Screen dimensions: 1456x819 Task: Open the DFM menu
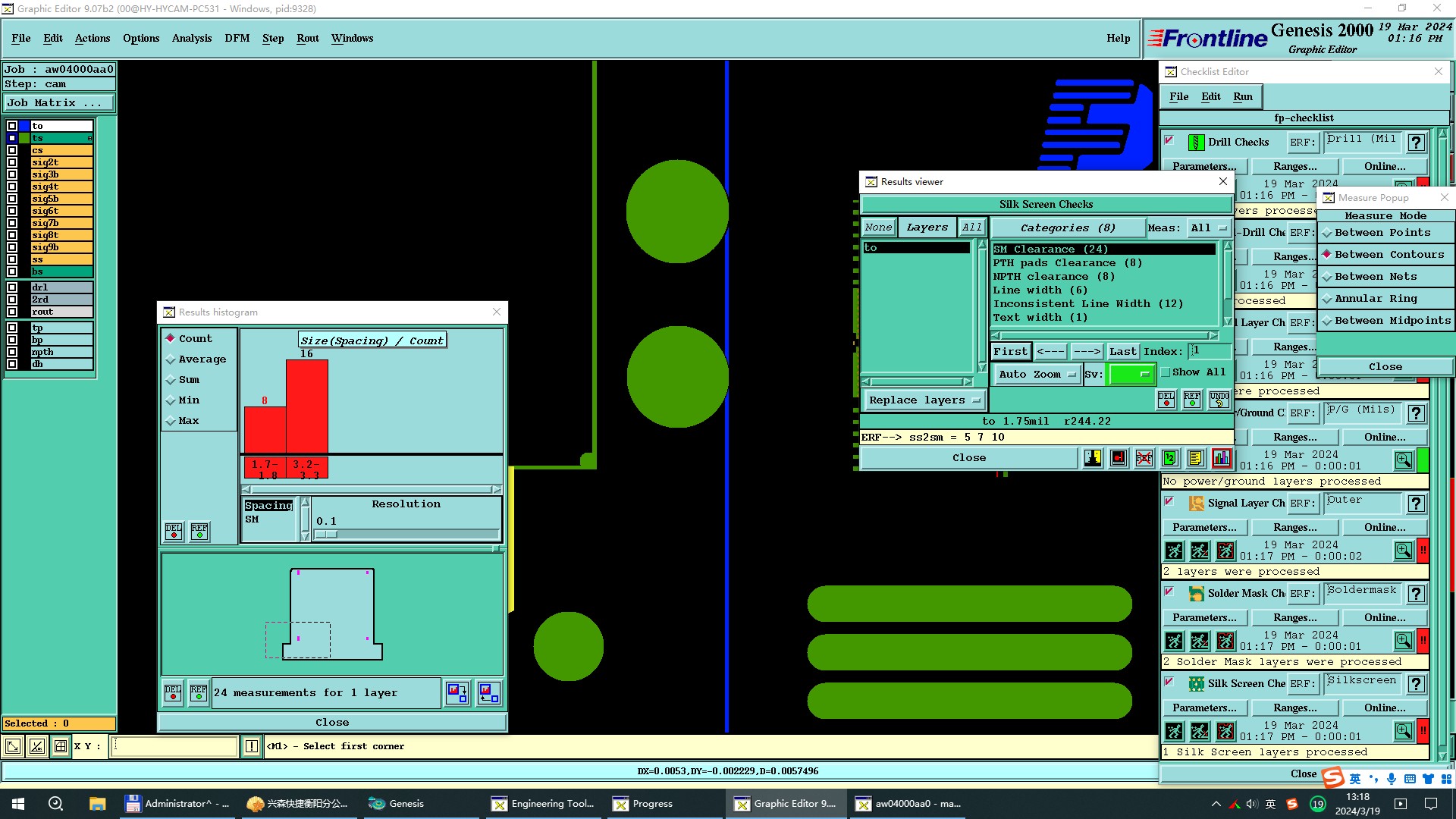coord(237,39)
